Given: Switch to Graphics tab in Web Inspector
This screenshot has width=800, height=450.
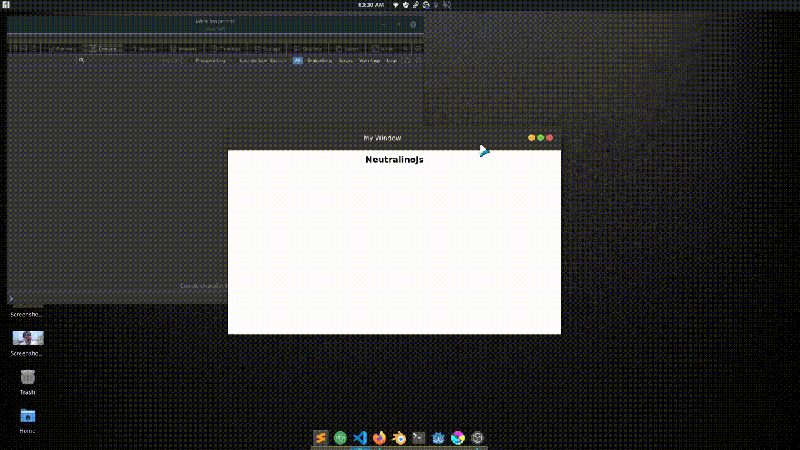Looking at the screenshot, I should [x=308, y=49].
